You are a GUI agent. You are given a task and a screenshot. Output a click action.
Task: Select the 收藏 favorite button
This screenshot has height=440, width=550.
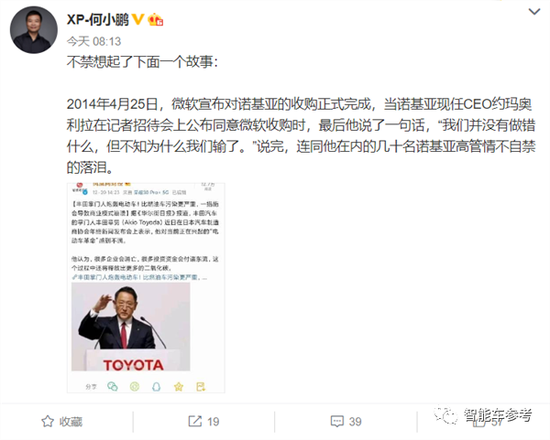62,421
